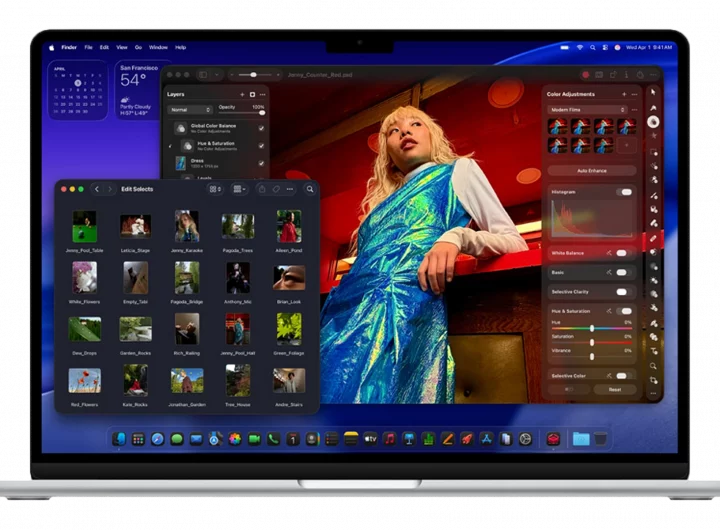The image size is (720, 530).
Task: Uncheck the Global Color Balance layer checkbox
Action: [261, 128]
